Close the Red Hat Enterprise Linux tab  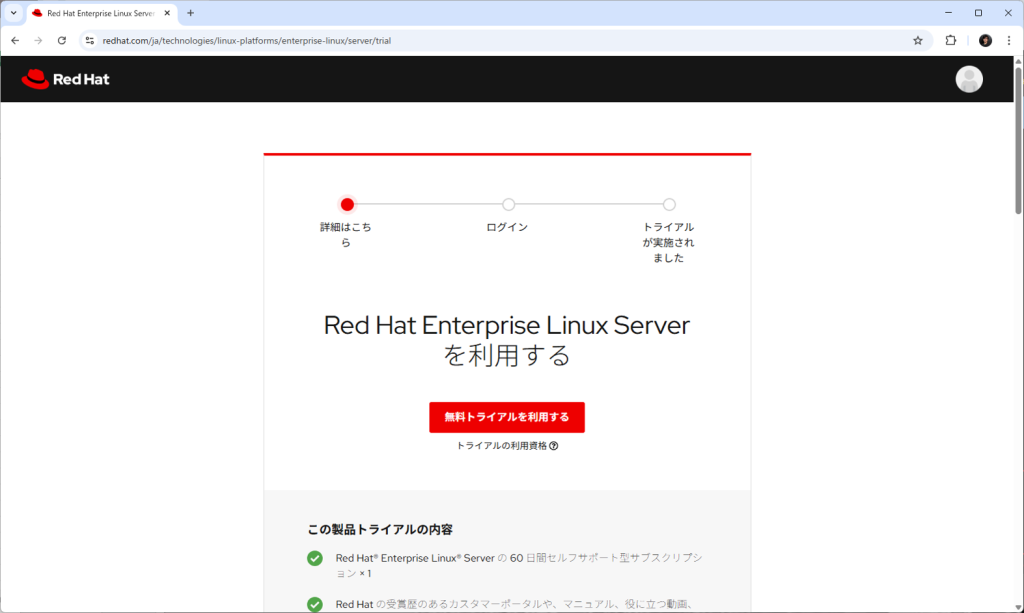pyautogui.click(x=167, y=13)
